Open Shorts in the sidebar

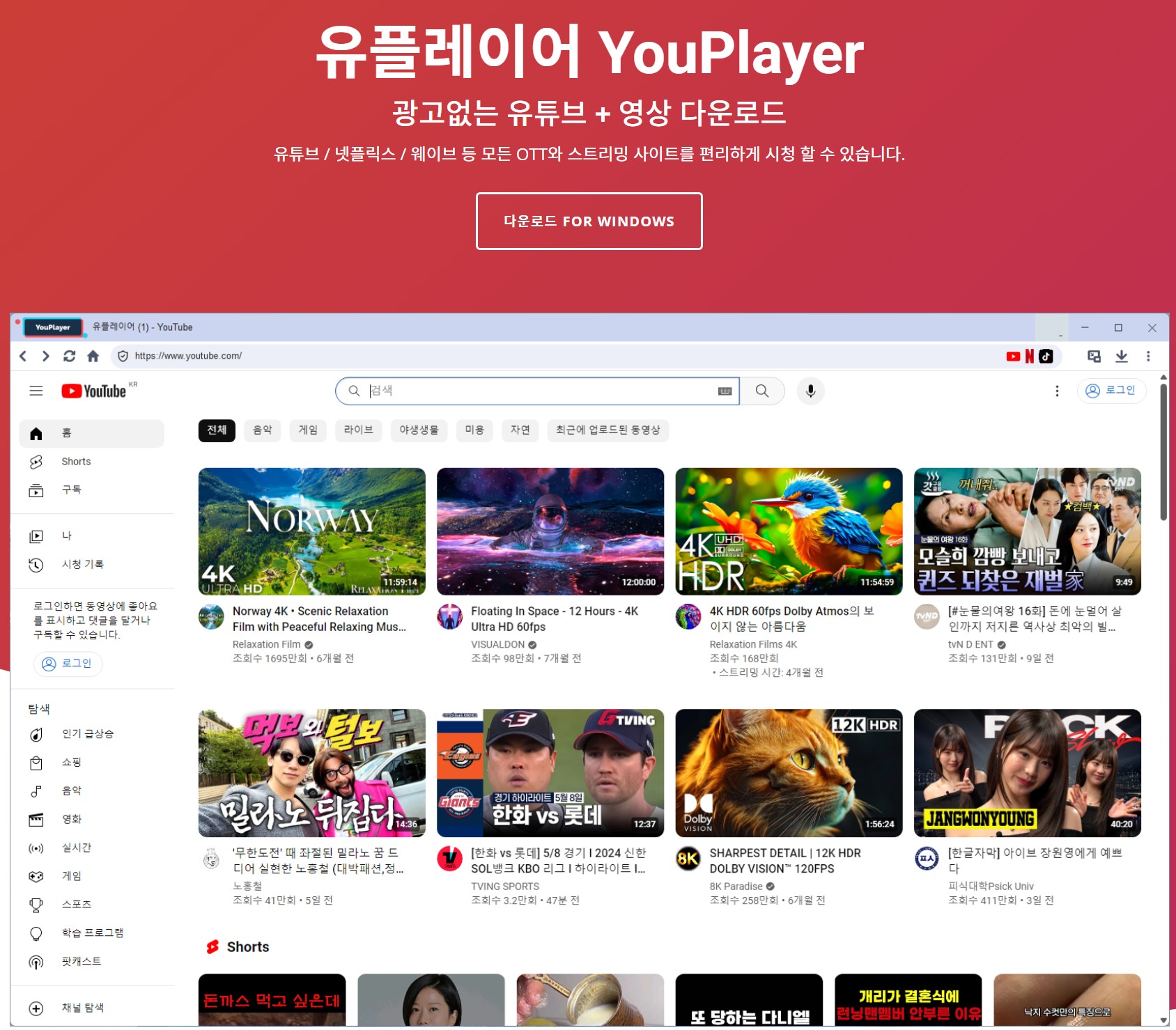(x=91, y=462)
